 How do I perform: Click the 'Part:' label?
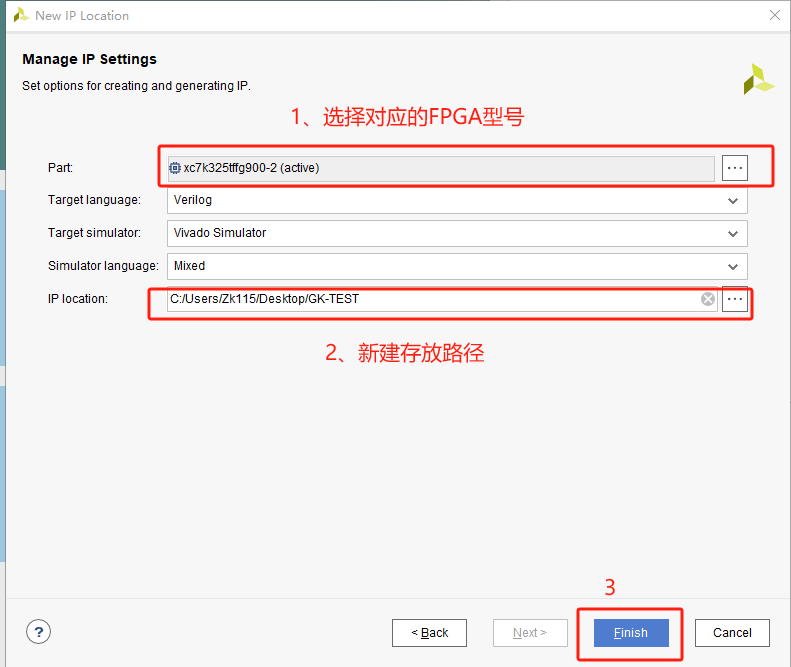(x=60, y=168)
